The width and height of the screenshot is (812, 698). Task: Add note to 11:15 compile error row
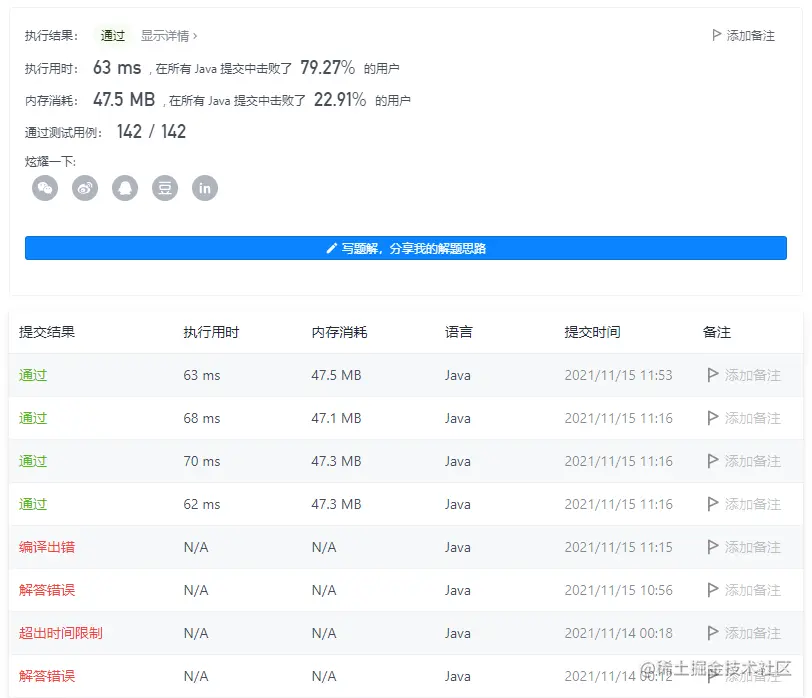(744, 547)
